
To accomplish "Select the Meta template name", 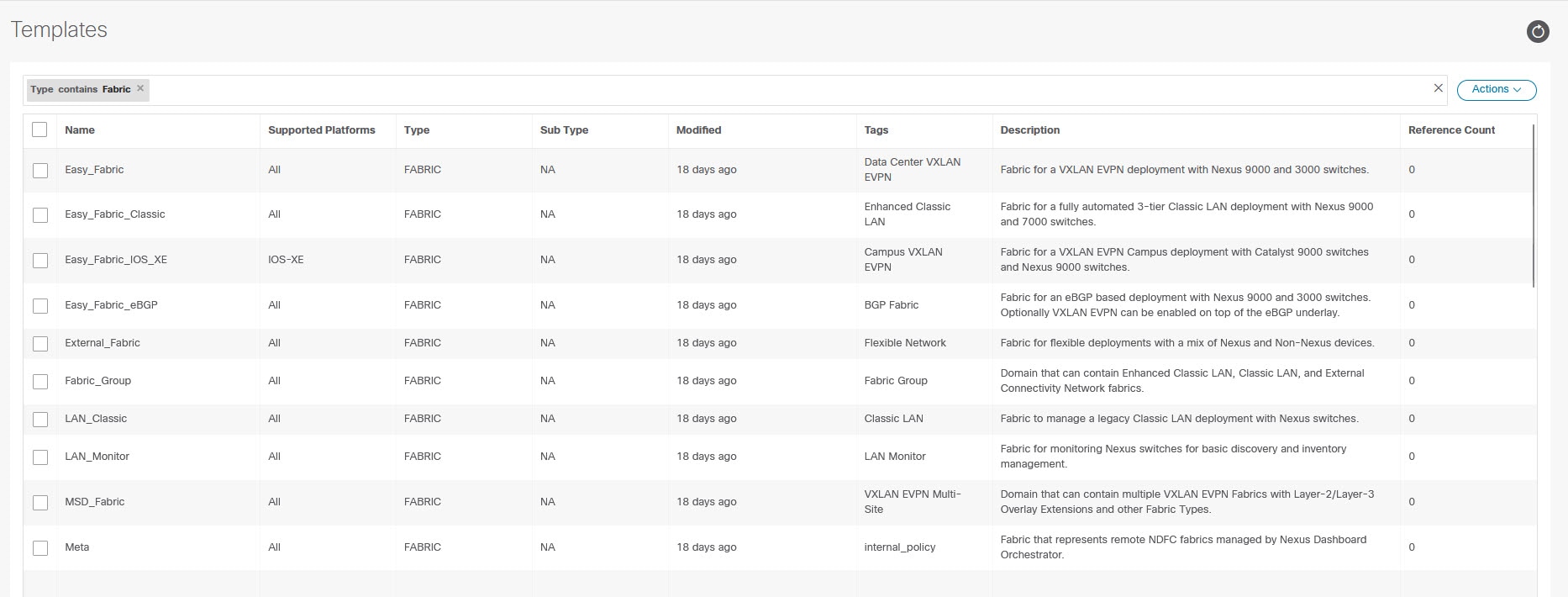I will [77, 547].
